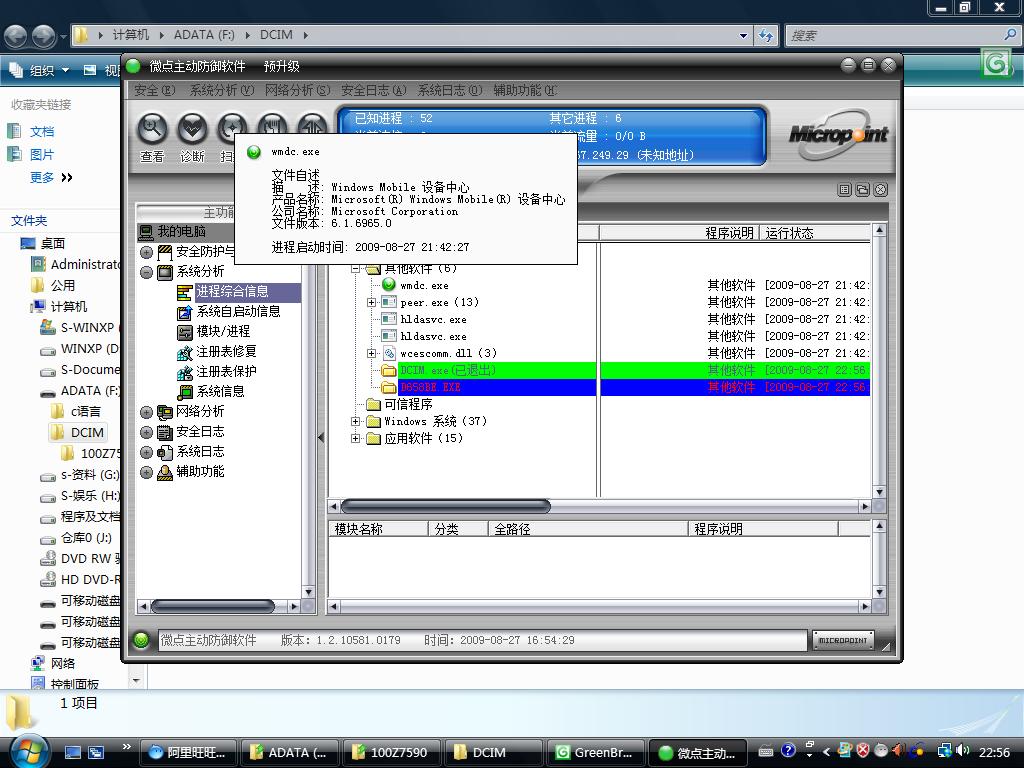
Task: Expand the wcescomm.dll (3) node
Action: (x=371, y=353)
